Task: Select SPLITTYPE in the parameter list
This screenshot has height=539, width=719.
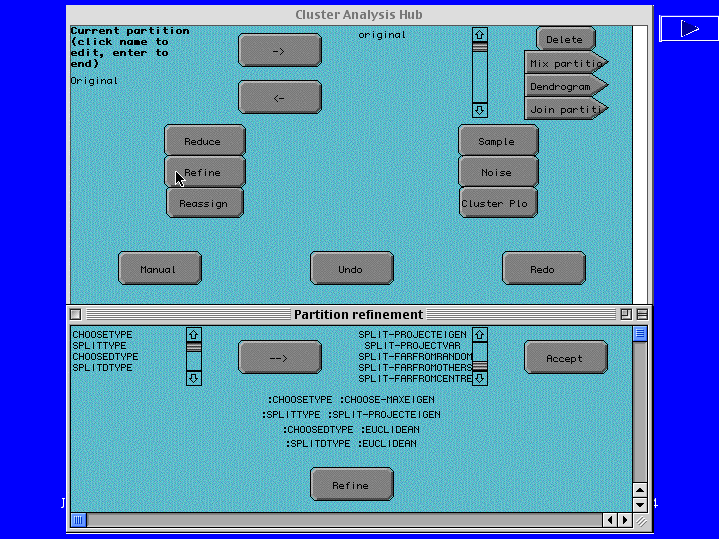Action: coord(99,345)
